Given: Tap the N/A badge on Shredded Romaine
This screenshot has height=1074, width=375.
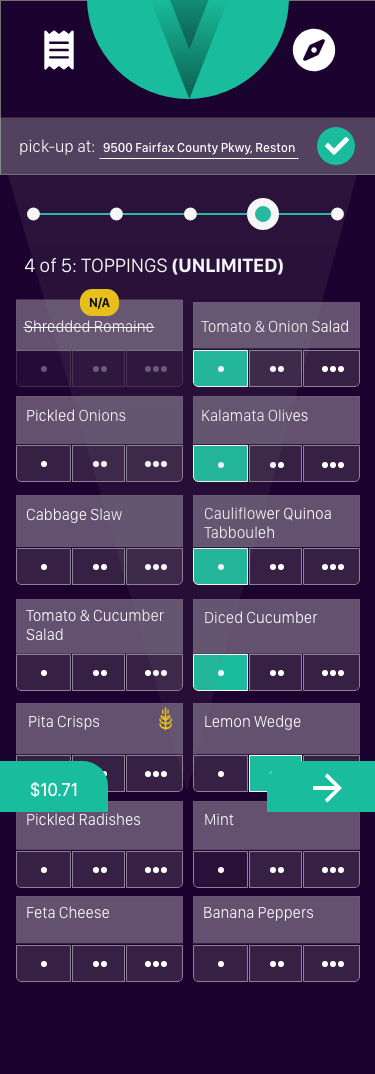Looking at the screenshot, I should 99,302.
